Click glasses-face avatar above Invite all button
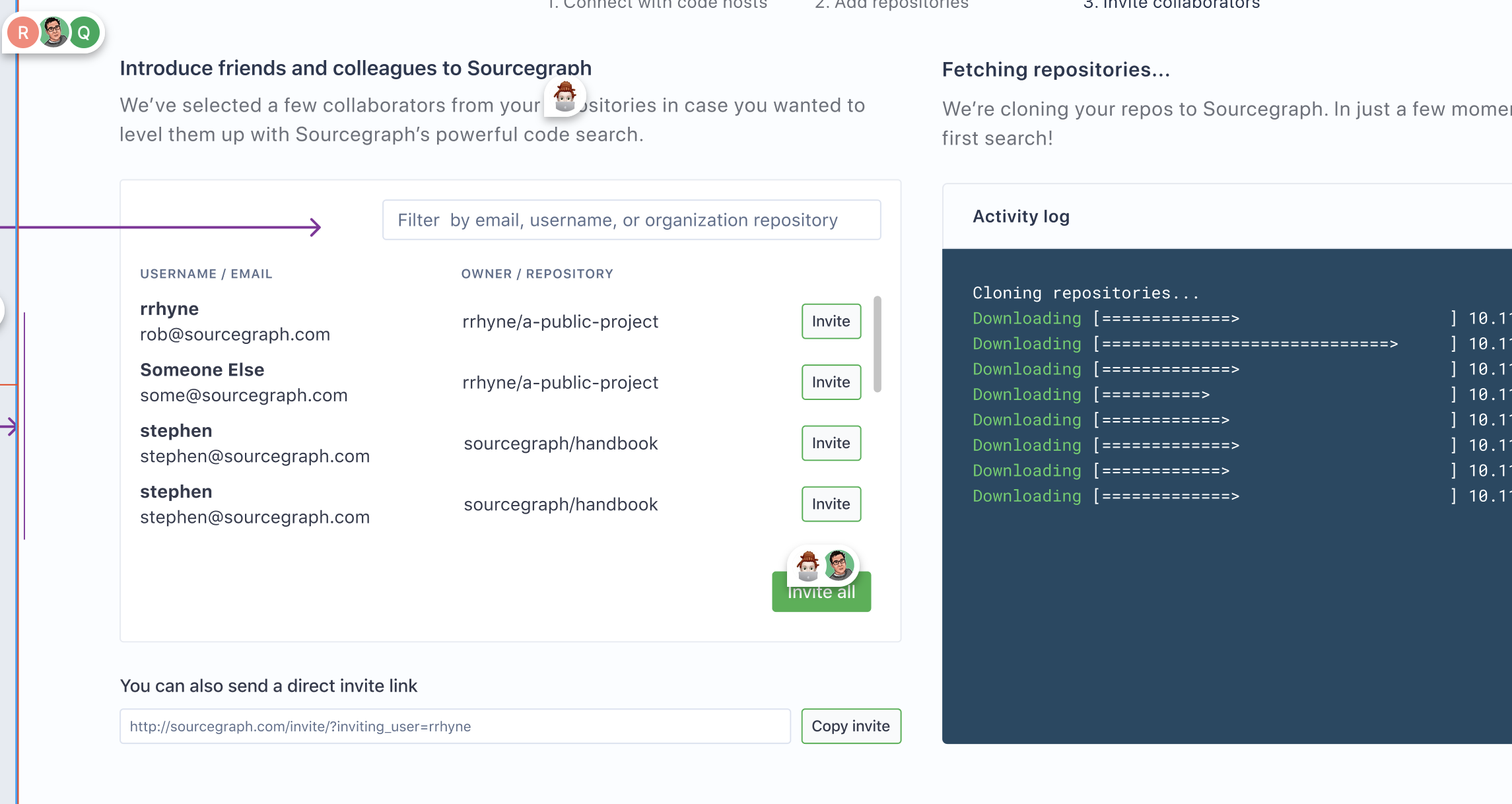The height and width of the screenshot is (804, 1512). [839, 565]
